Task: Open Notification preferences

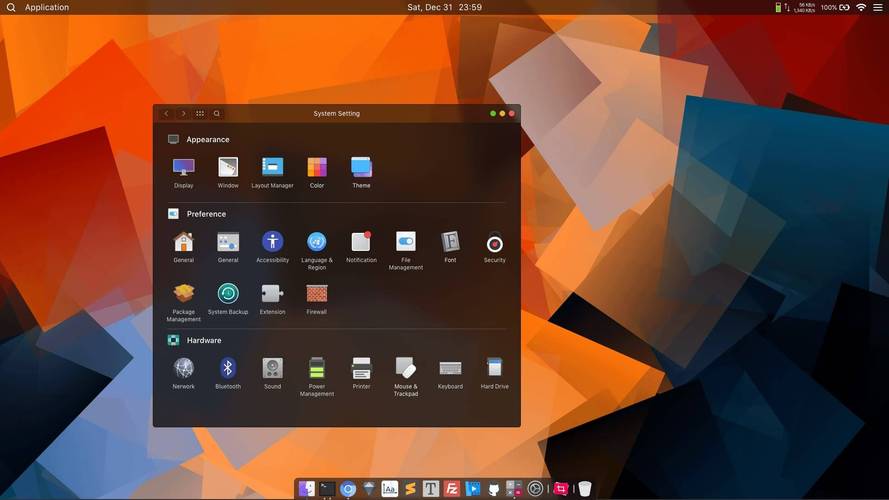Action: pos(361,247)
